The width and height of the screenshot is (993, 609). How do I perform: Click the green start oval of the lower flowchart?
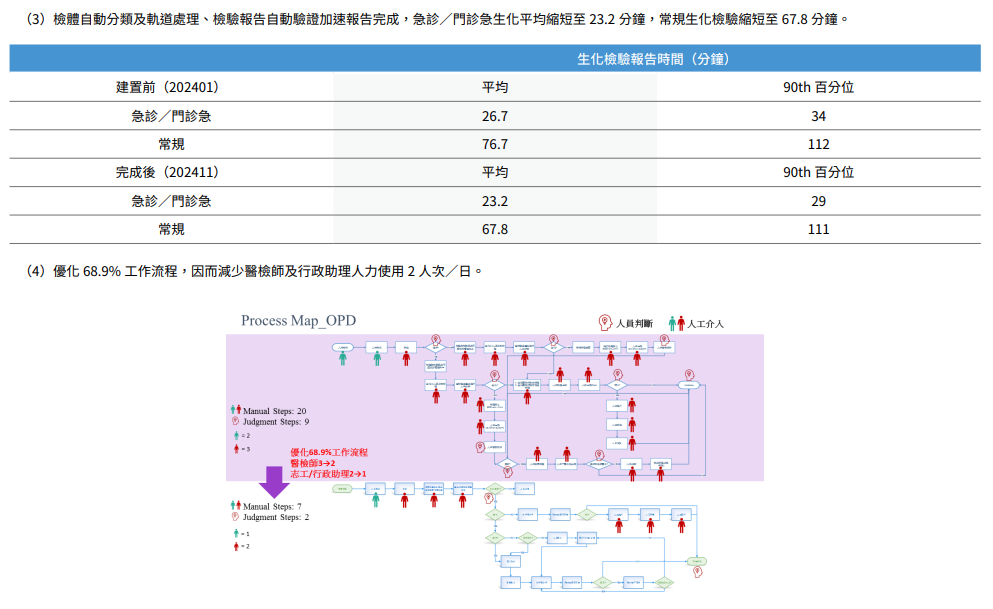[342, 489]
